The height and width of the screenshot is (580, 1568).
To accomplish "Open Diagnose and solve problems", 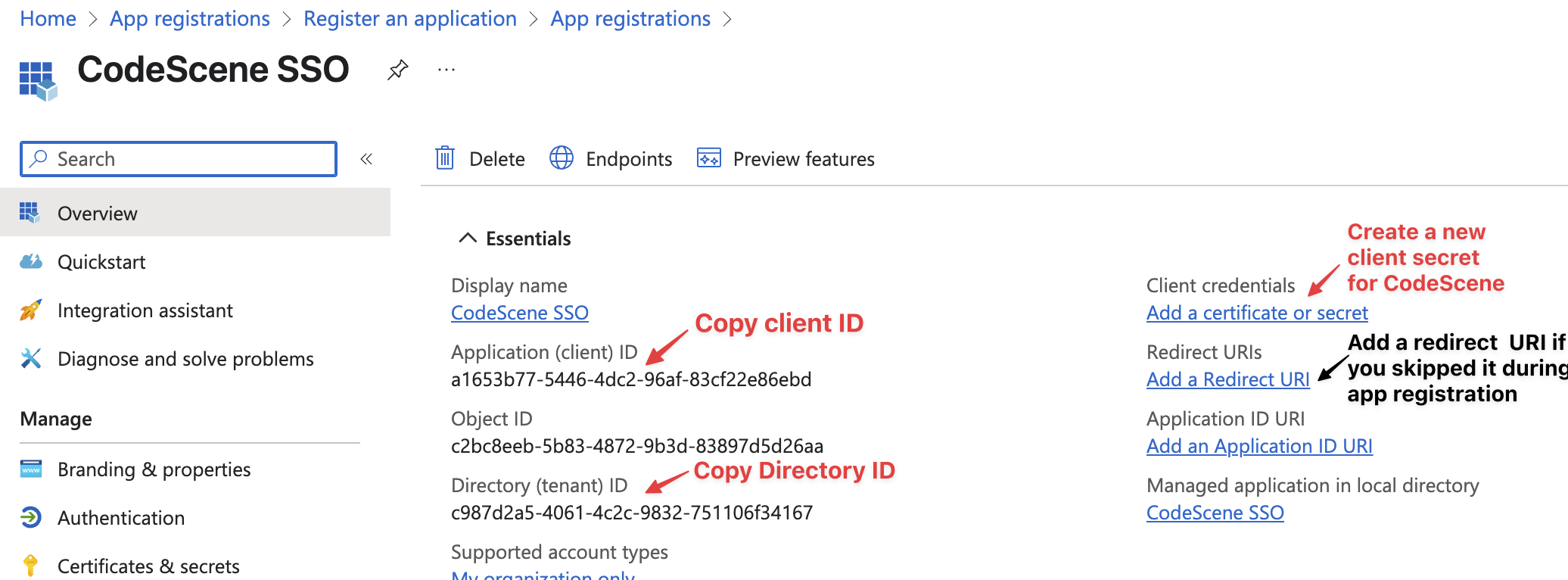I will pos(195,358).
